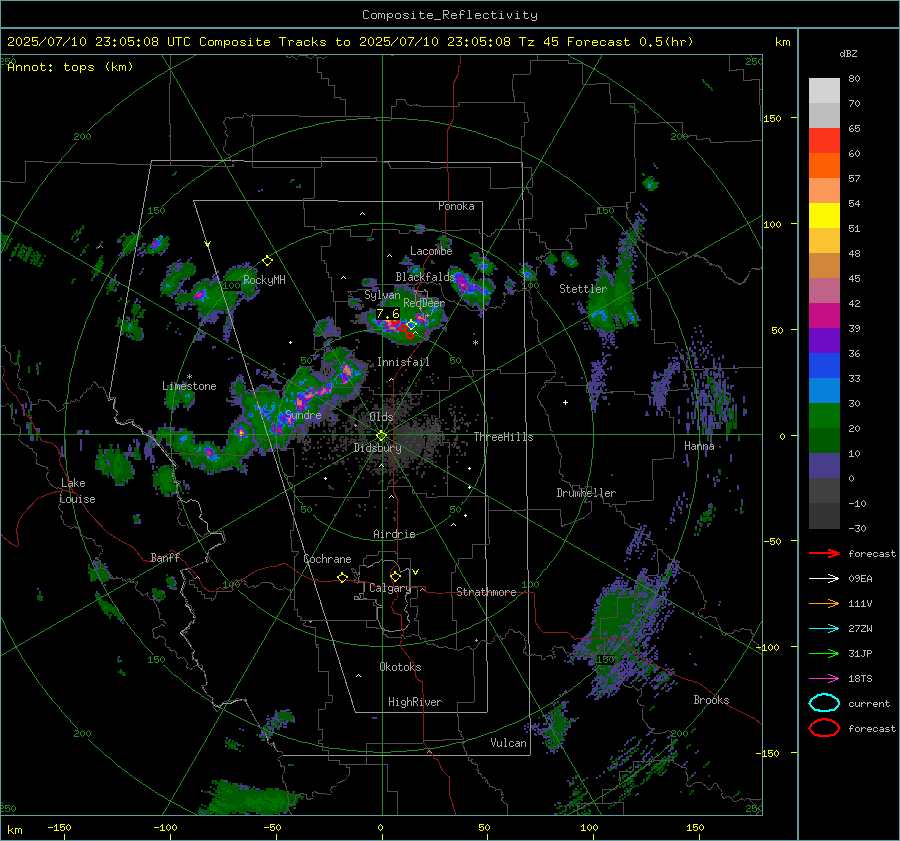
Task: Click the violet 10-0 dBZ color swatch
Action: pyautogui.click(x=824, y=466)
